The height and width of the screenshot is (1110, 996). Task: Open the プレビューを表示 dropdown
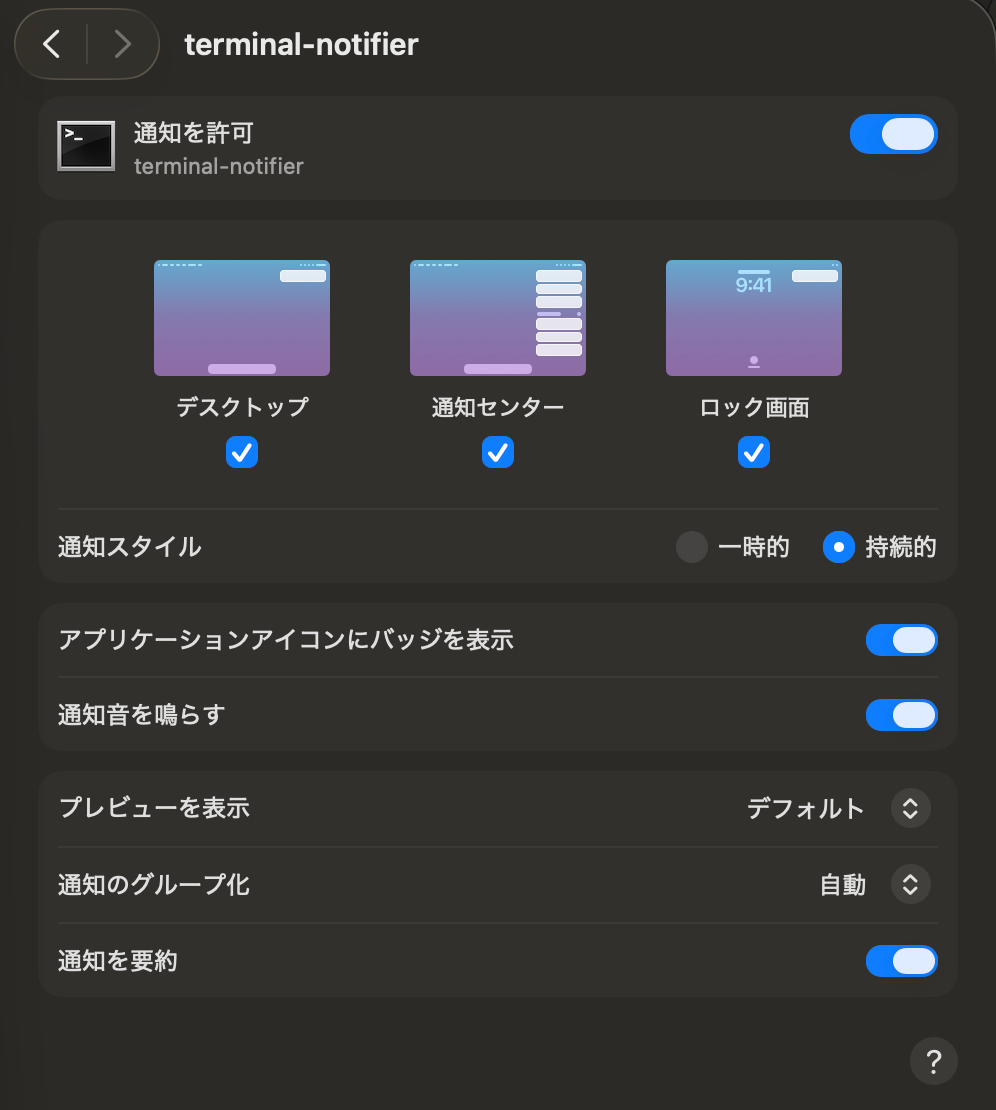tap(910, 808)
